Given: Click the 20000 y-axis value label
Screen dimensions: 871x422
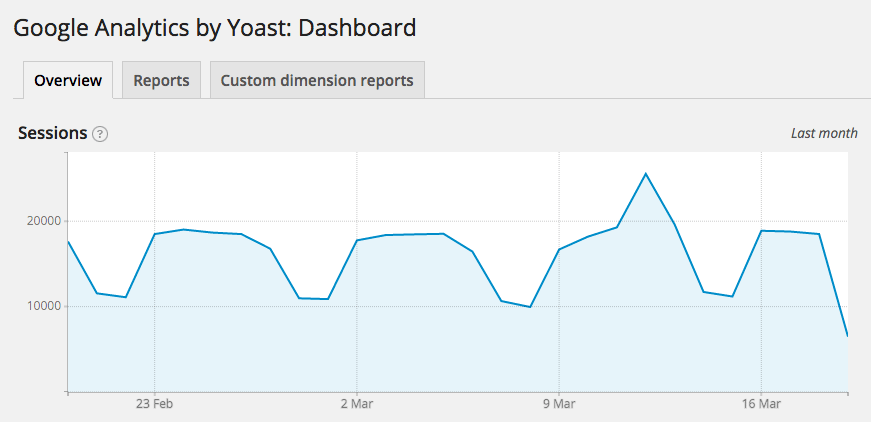Looking at the screenshot, I should [x=40, y=221].
